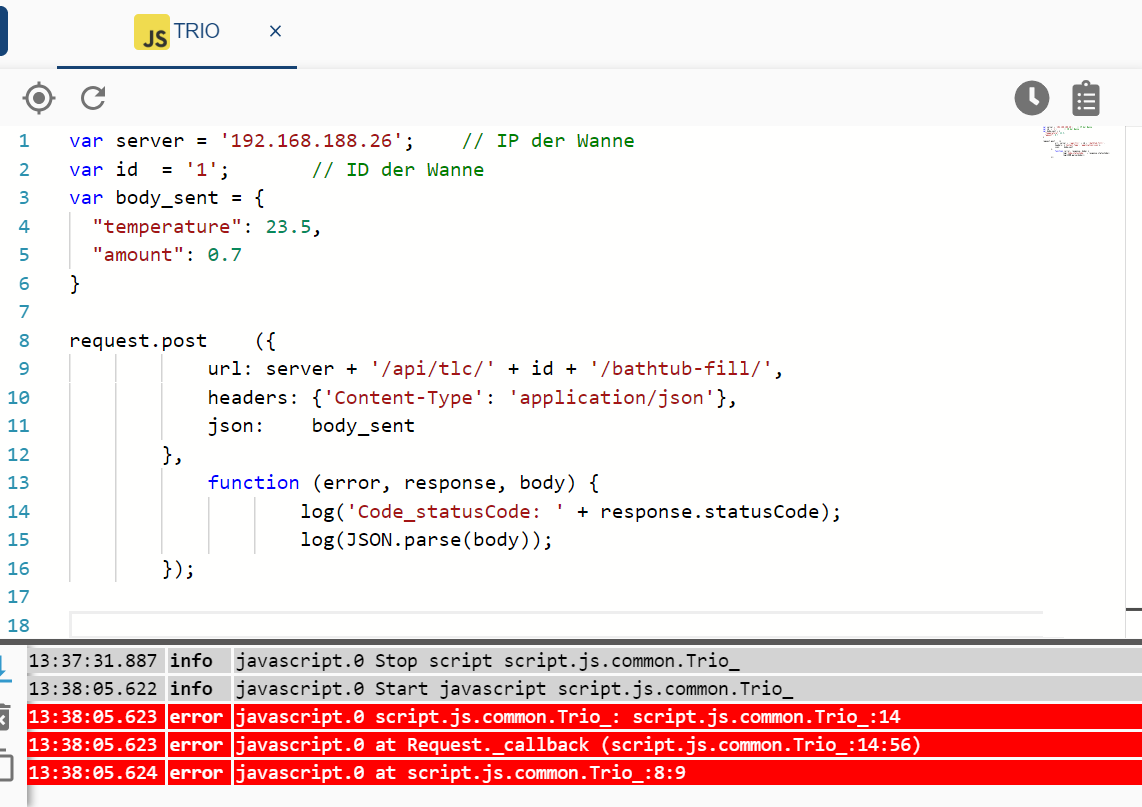Click request.post on line 8
1142x807 pixels.
click(138, 341)
